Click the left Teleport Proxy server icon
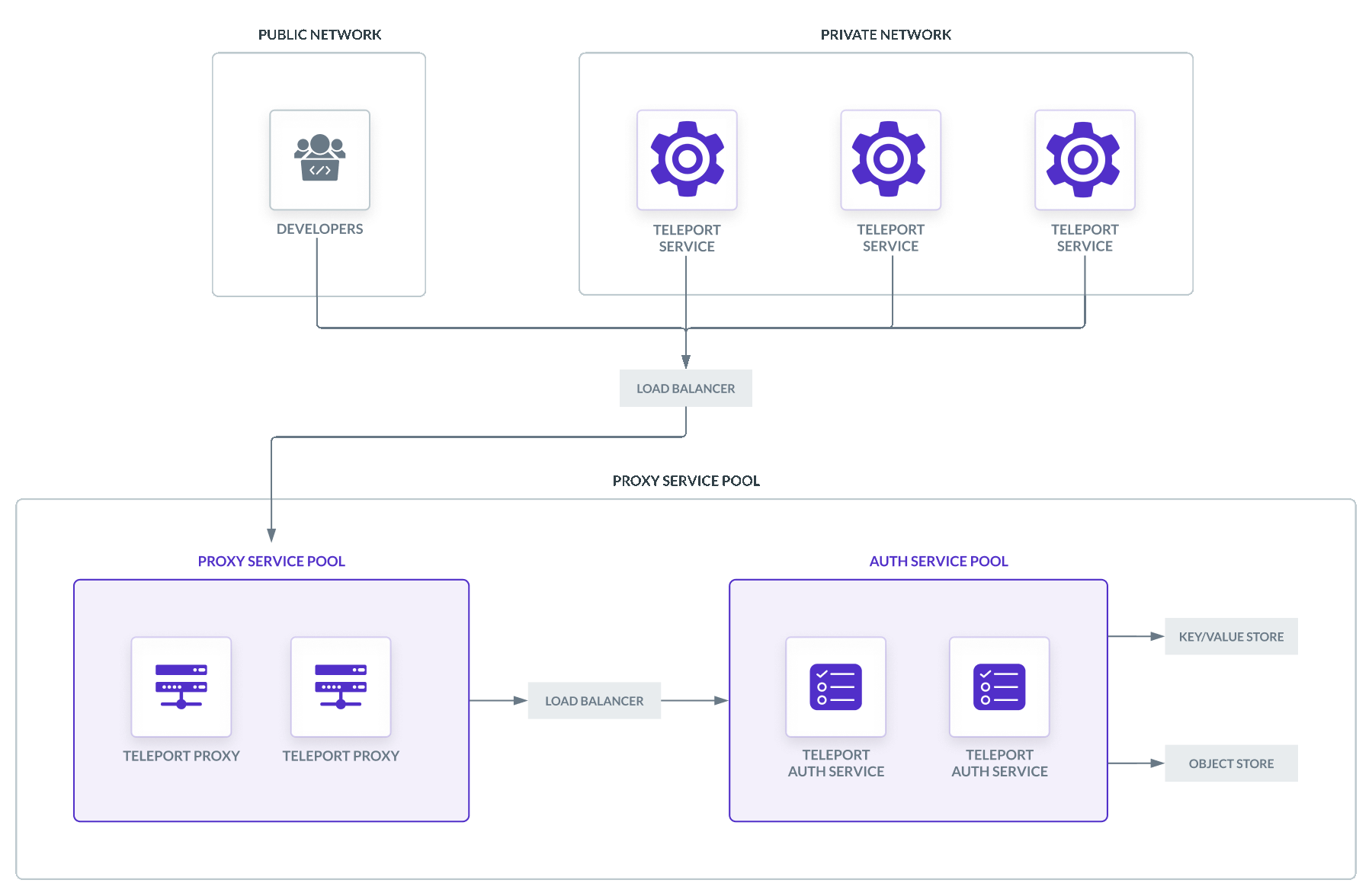Image resolution: width=1372 pixels, height=896 pixels. [x=181, y=686]
